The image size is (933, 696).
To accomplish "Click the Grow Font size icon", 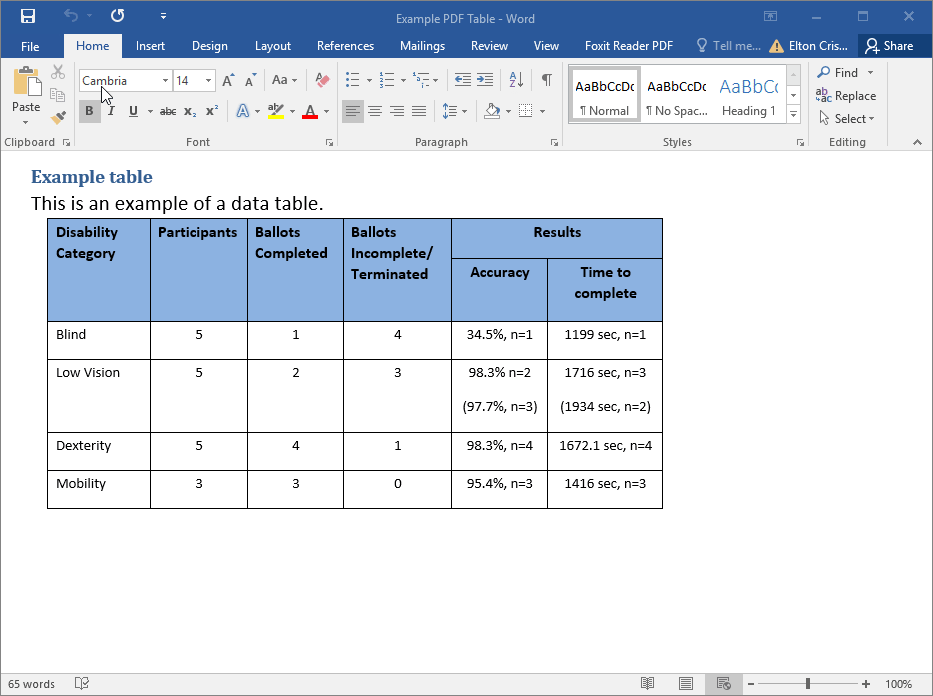I will pyautogui.click(x=228, y=80).
